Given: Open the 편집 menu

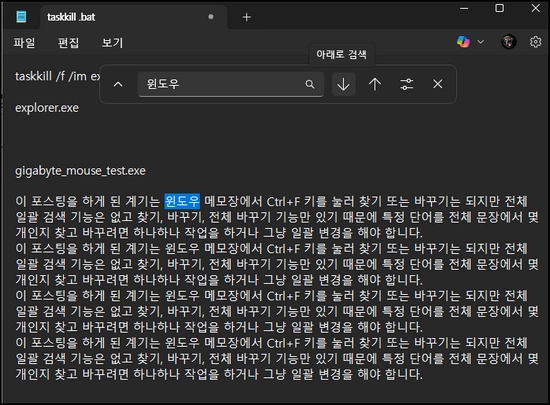Looking at the screenshot, I should (68, 42).
